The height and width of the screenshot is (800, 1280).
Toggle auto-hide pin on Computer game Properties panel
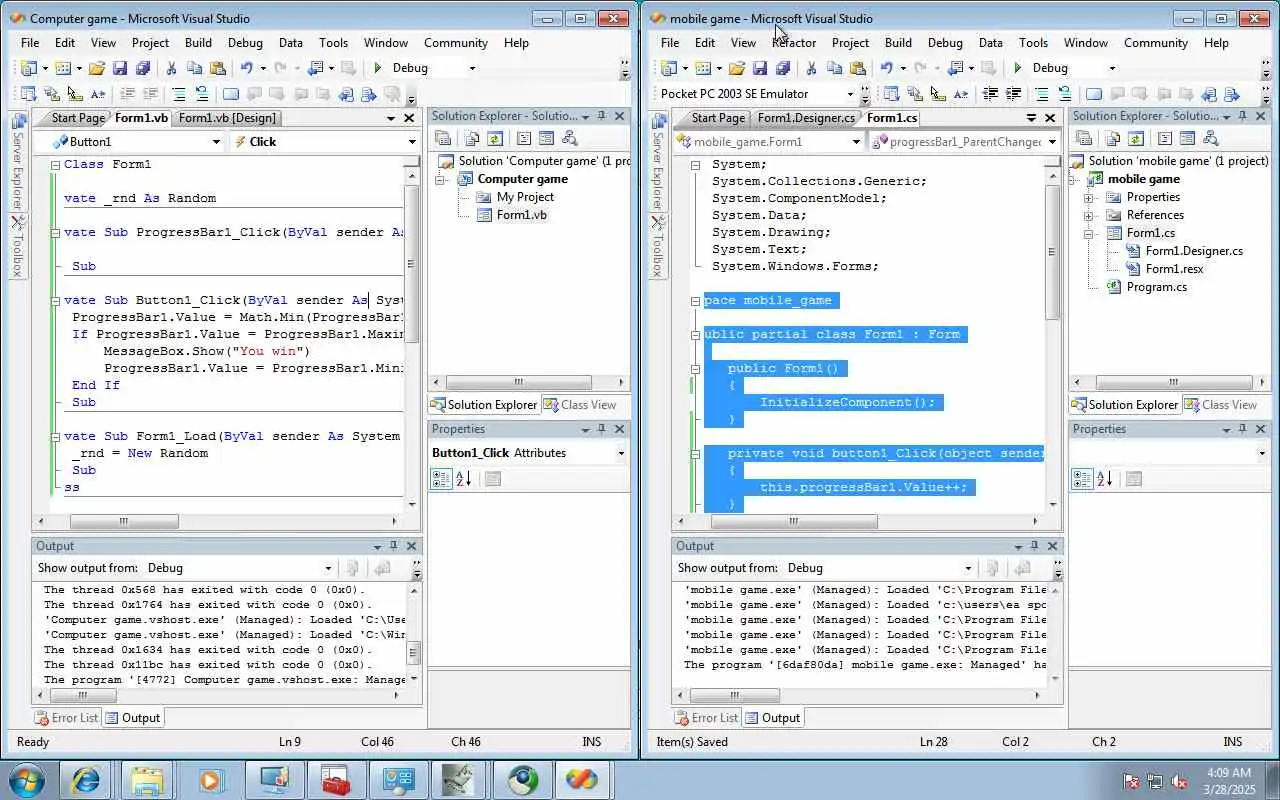tap(602, 429)
